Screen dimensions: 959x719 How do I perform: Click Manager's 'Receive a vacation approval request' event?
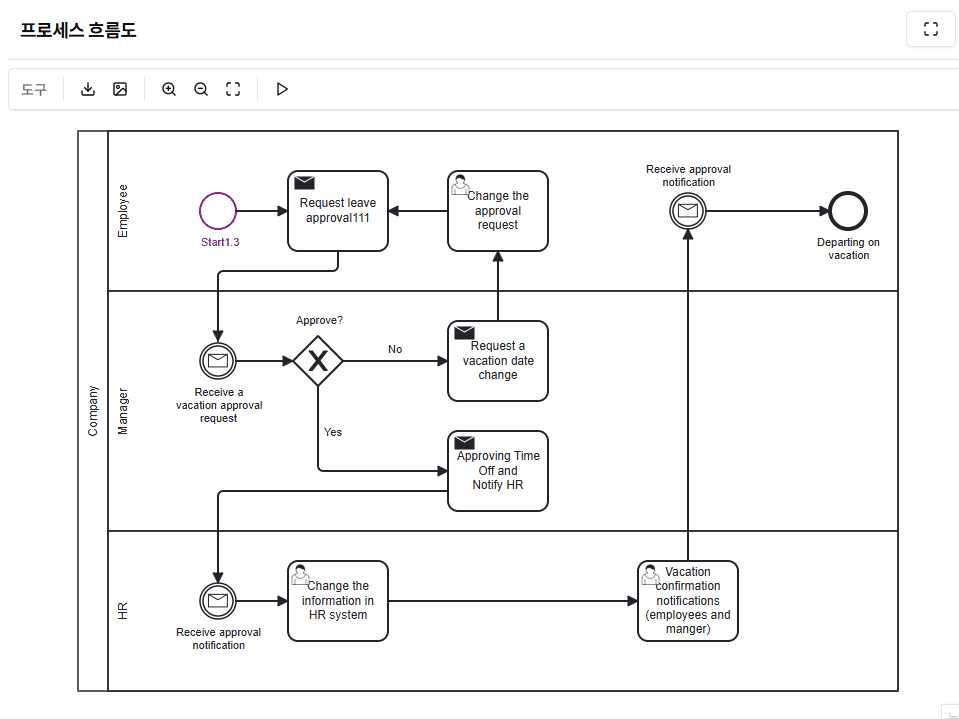[x=218, y=361]
